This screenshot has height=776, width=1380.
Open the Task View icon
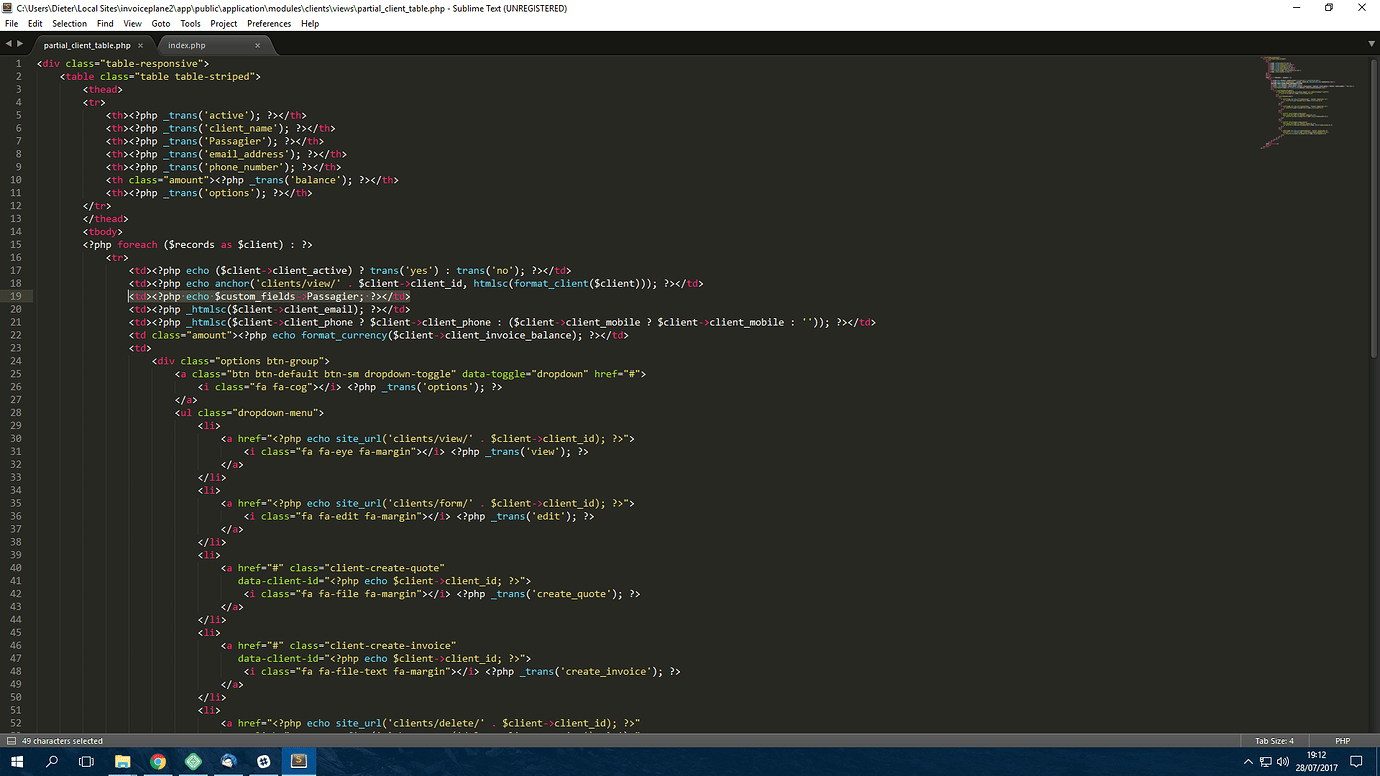coord(87,762)
